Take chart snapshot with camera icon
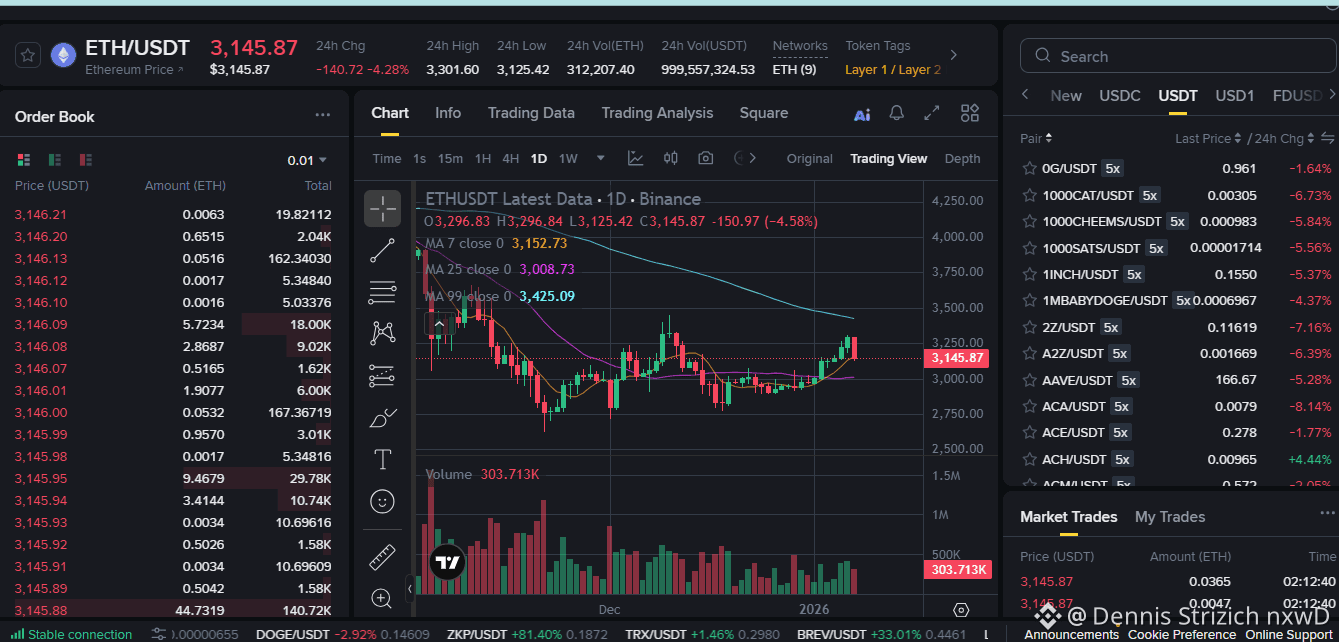This screenshot has height=642, width=1339. tap(706, 158)
